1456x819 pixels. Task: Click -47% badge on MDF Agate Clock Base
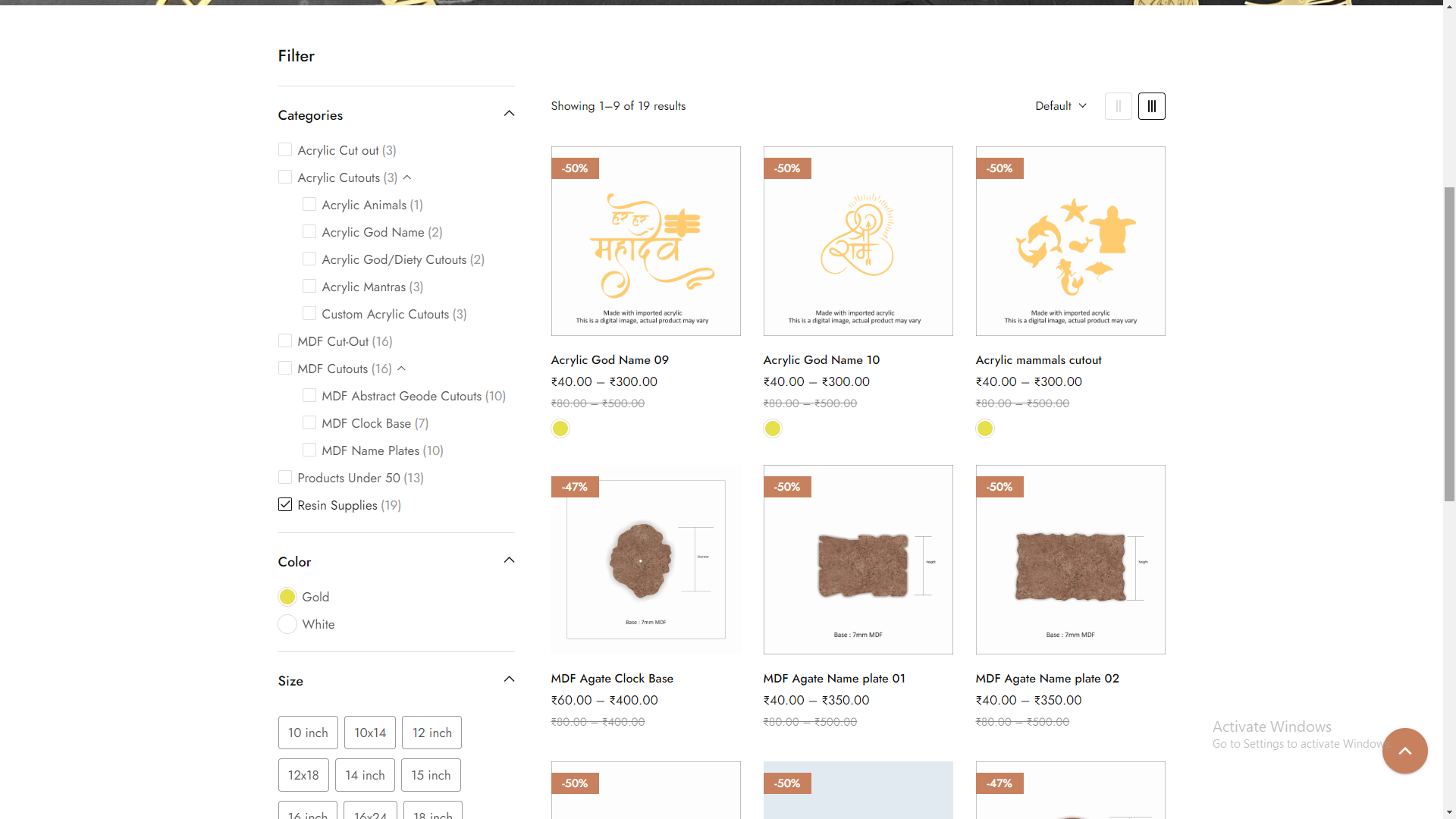coord(575,487)
